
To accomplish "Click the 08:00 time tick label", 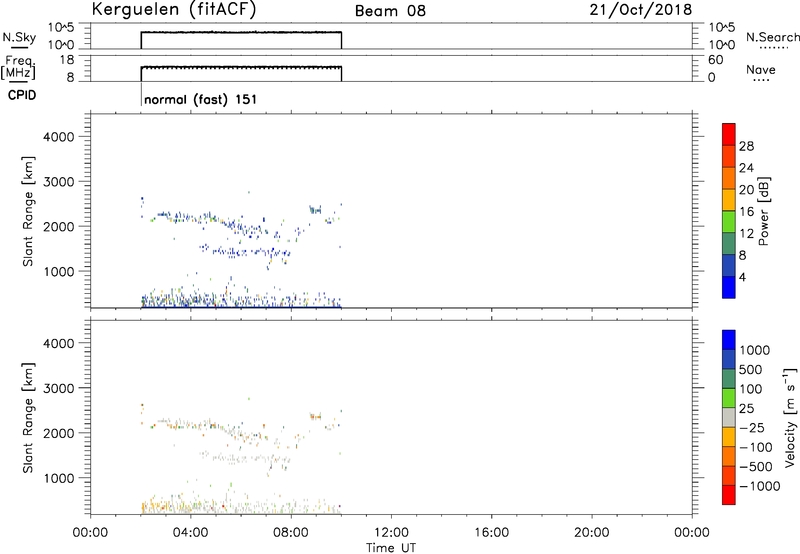I will [x=291, y=533].
